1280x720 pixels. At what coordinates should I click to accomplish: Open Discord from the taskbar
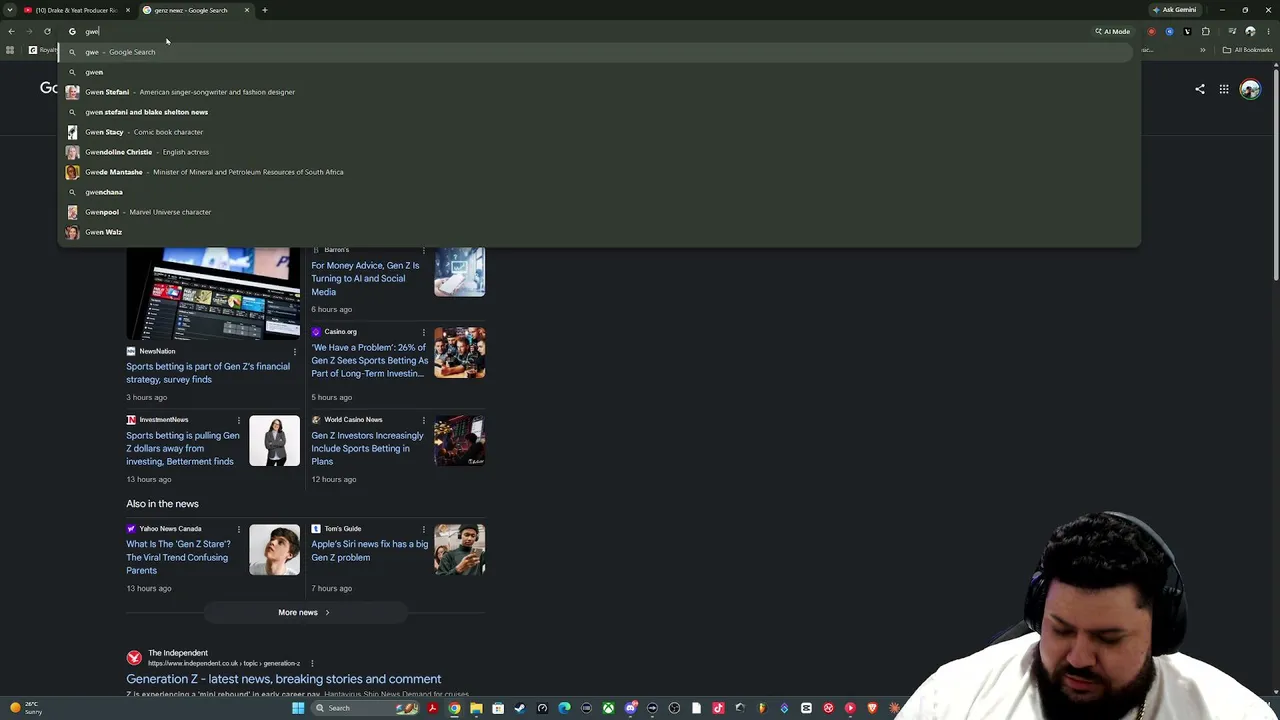[x=630, y=708]
